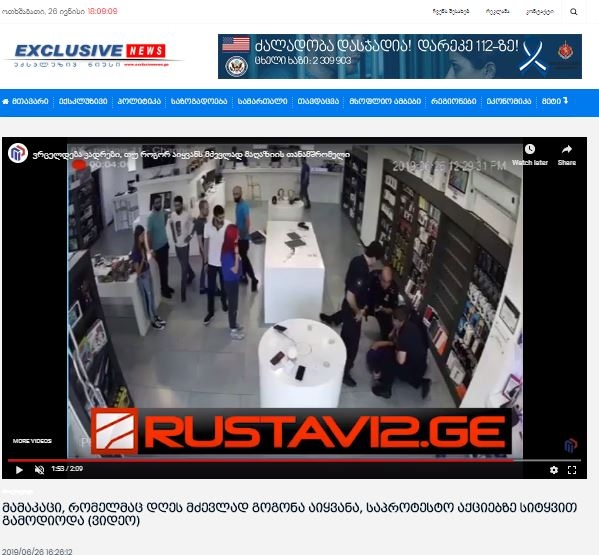
Task: Open the ეკონომიკა menu item
Action: point(508,102)
